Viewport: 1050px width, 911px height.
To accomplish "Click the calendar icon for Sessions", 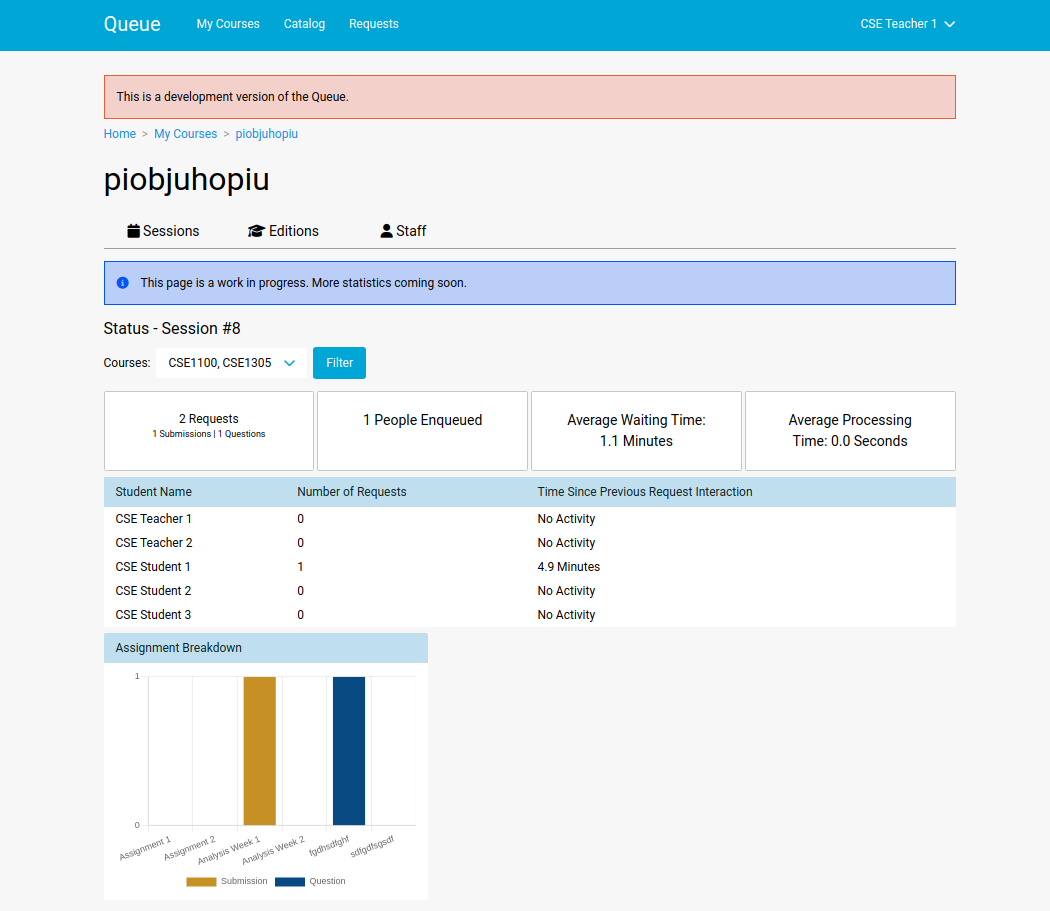I will tap(134, 231).
